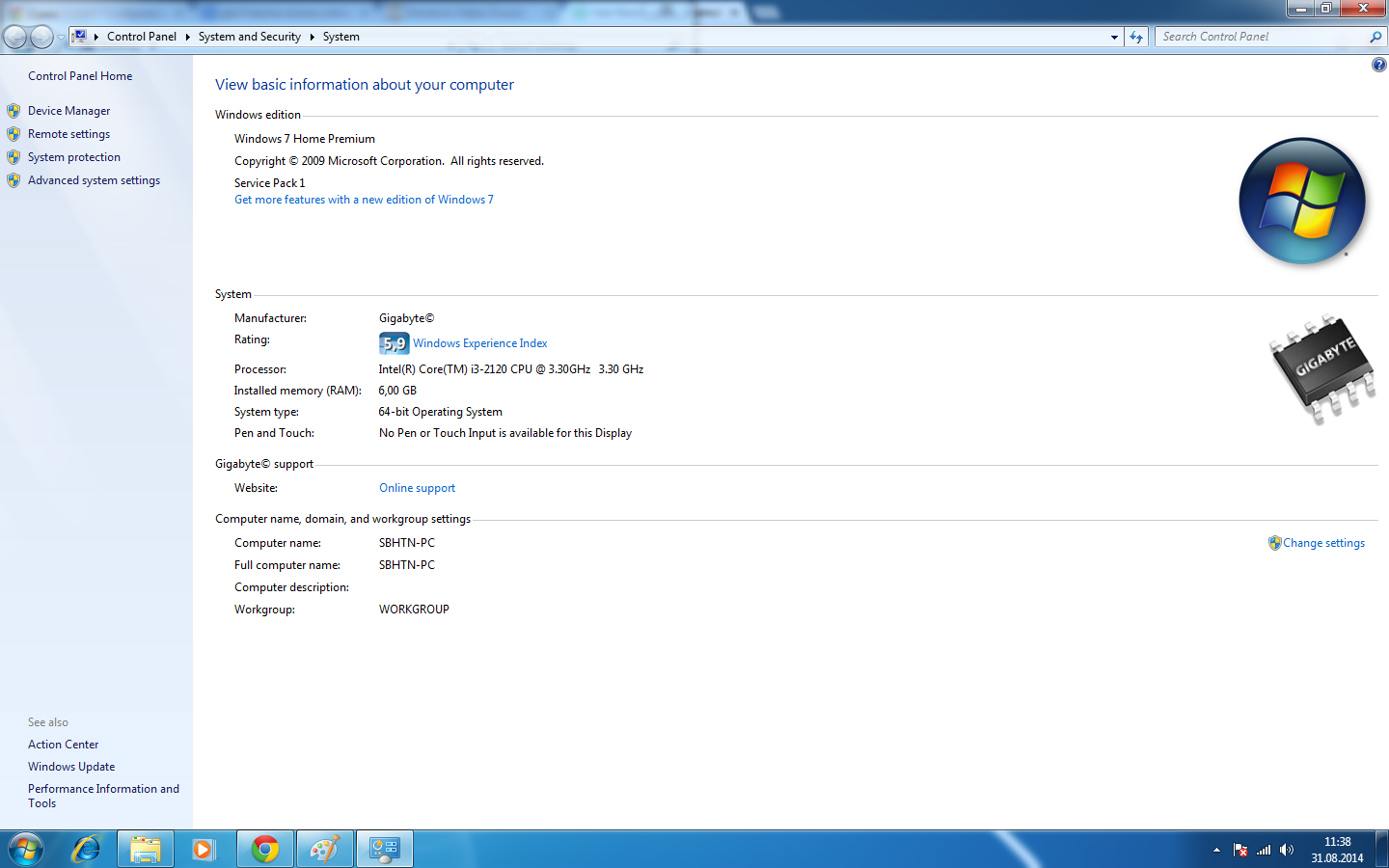The image size is (1389, 868).
Task: Open Windows Media Player from taskbar
Action: pyautogui.click(x=204, y=849)
